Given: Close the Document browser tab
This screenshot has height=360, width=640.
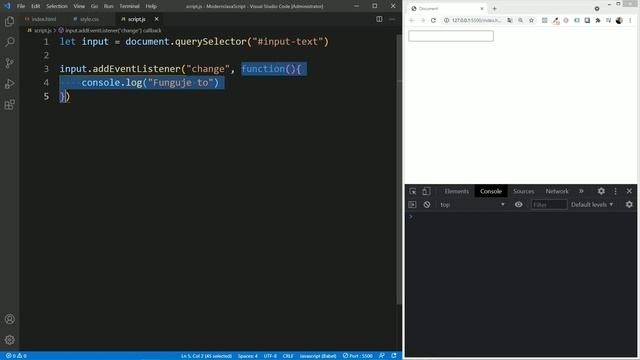Looking at the screenshot, I should pos(482,9).
